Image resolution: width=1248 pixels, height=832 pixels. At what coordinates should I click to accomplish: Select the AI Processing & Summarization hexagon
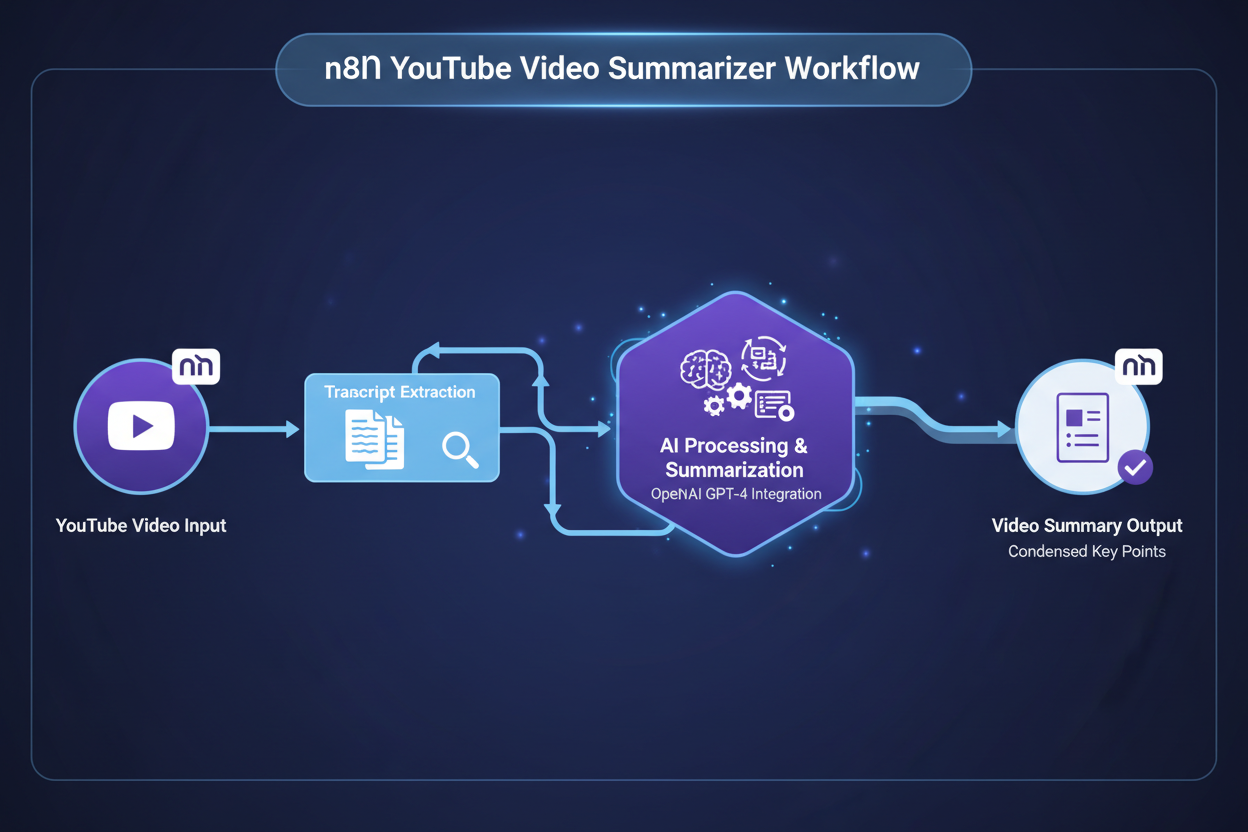coord(736,424)
